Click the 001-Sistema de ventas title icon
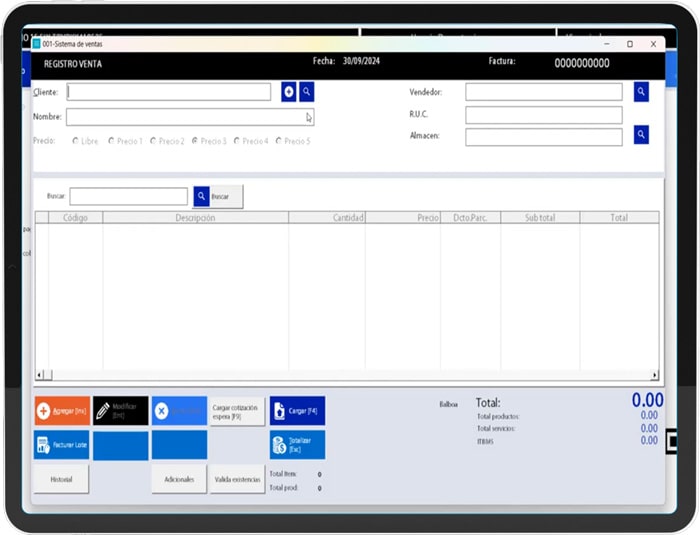 [x=37, y=44]
